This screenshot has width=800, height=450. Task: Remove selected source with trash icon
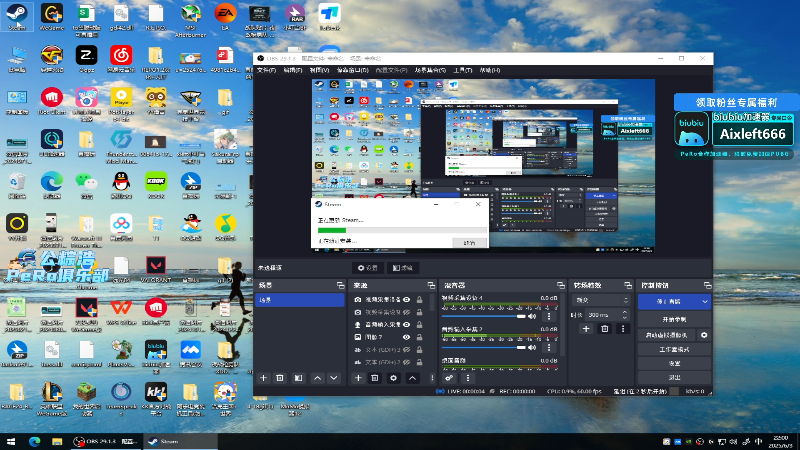tap(374, 378)
